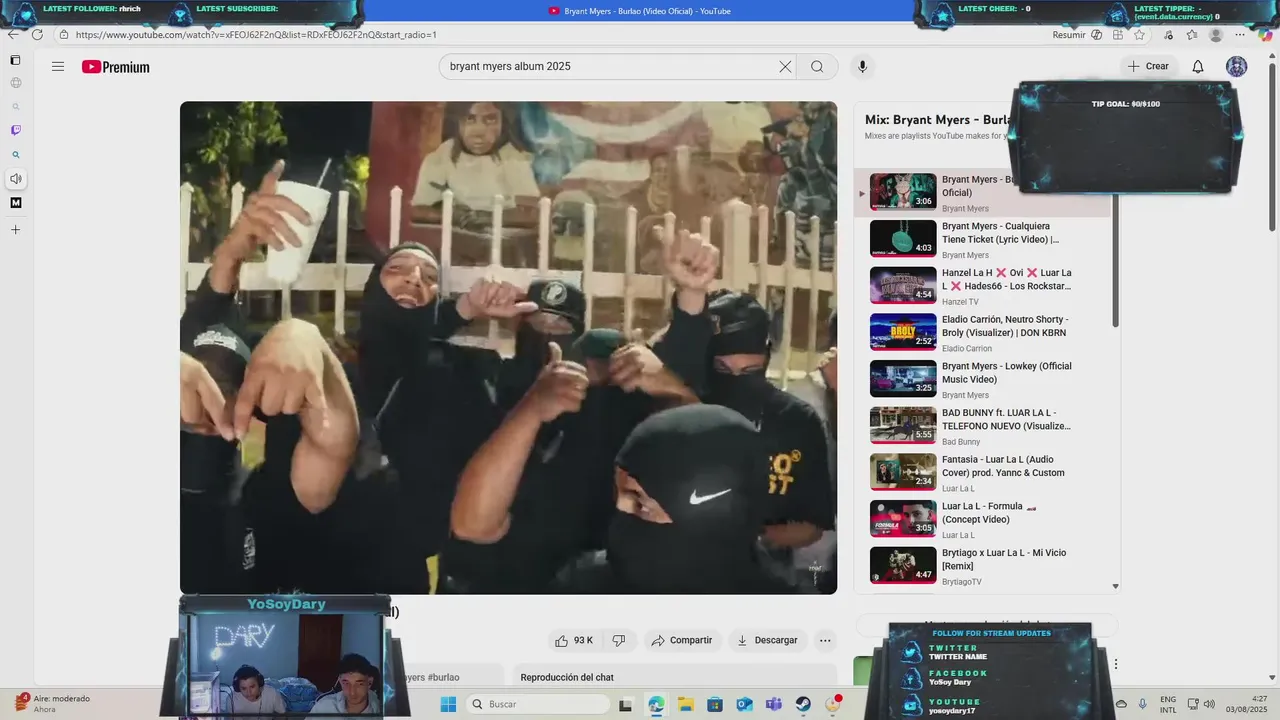Play Brytiago Mi Vicio Remix
The image size is (1280, 720).
982,566
